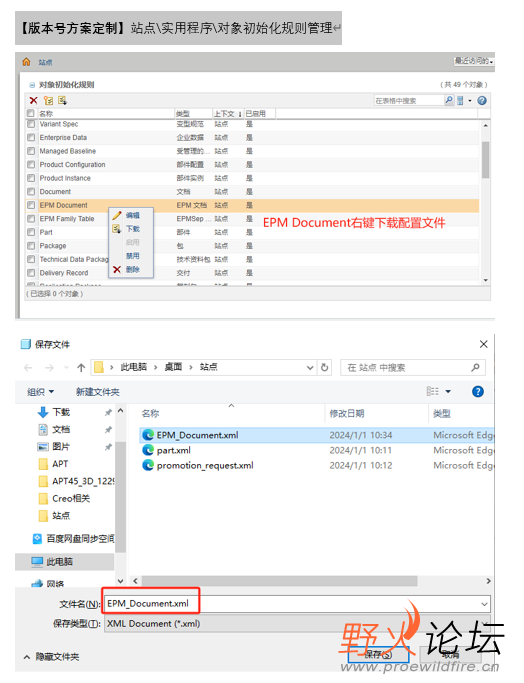Image resolution: width=524 pixels, height=683 pixels.
Task: Check the Product Configuration row checkbox
Action: point(30,165)
